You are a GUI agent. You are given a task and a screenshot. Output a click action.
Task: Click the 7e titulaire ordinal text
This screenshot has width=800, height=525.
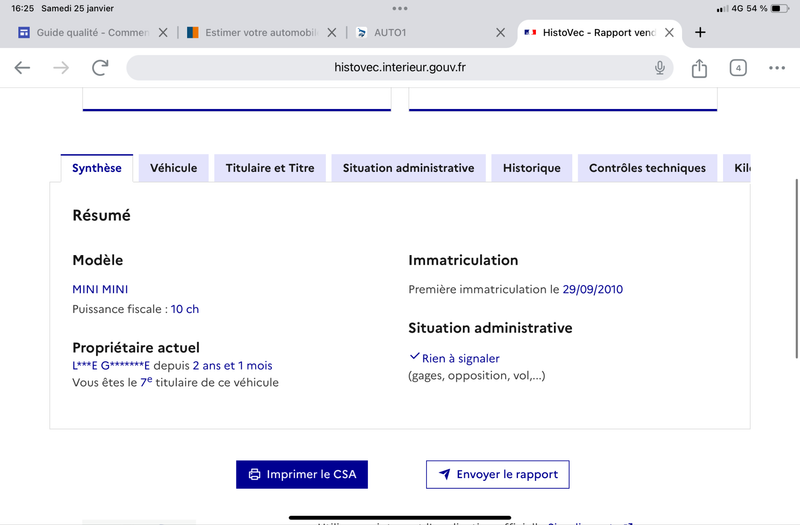[146, 382]
